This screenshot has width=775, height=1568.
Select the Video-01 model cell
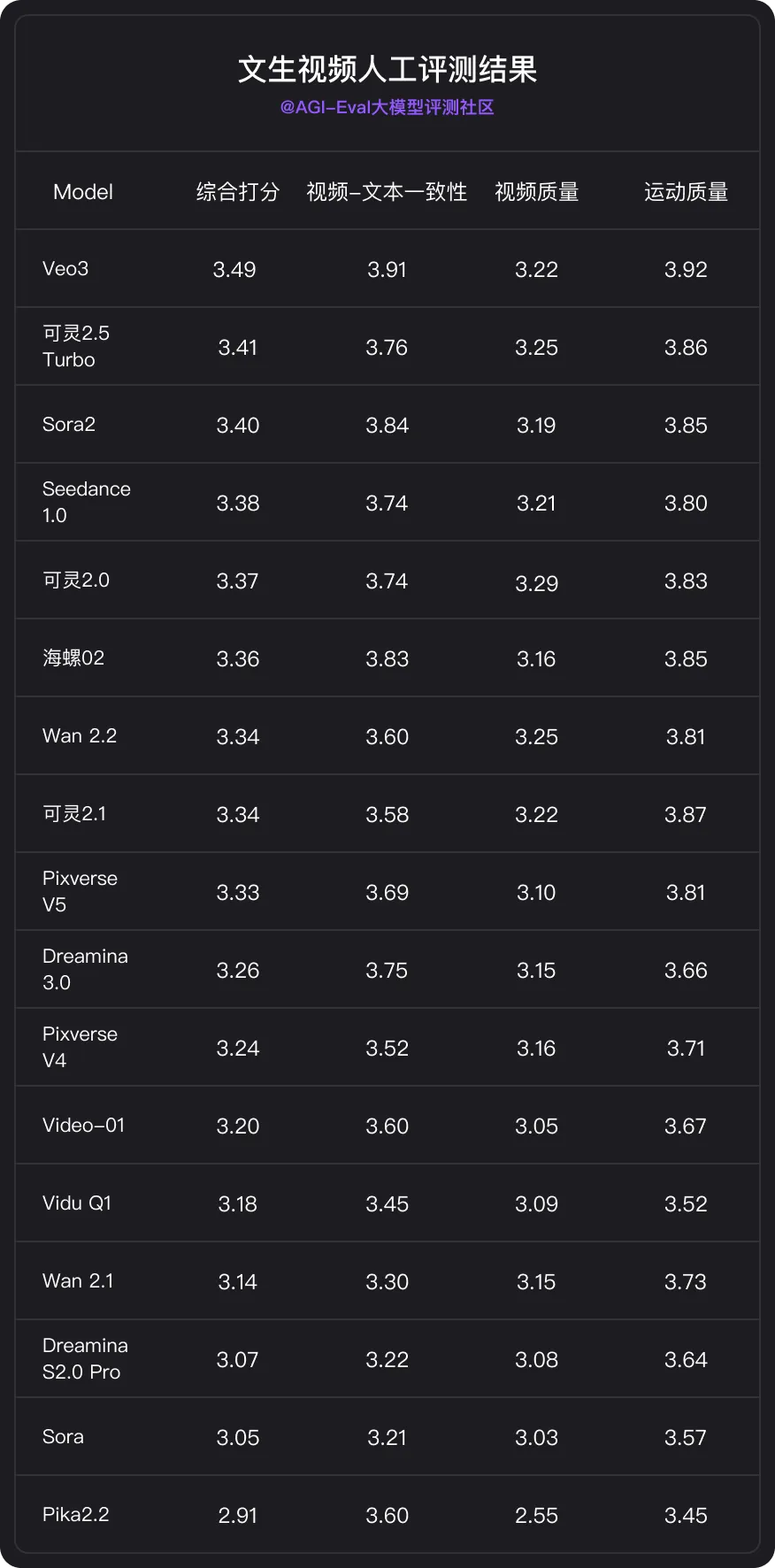pos(84,1126)
